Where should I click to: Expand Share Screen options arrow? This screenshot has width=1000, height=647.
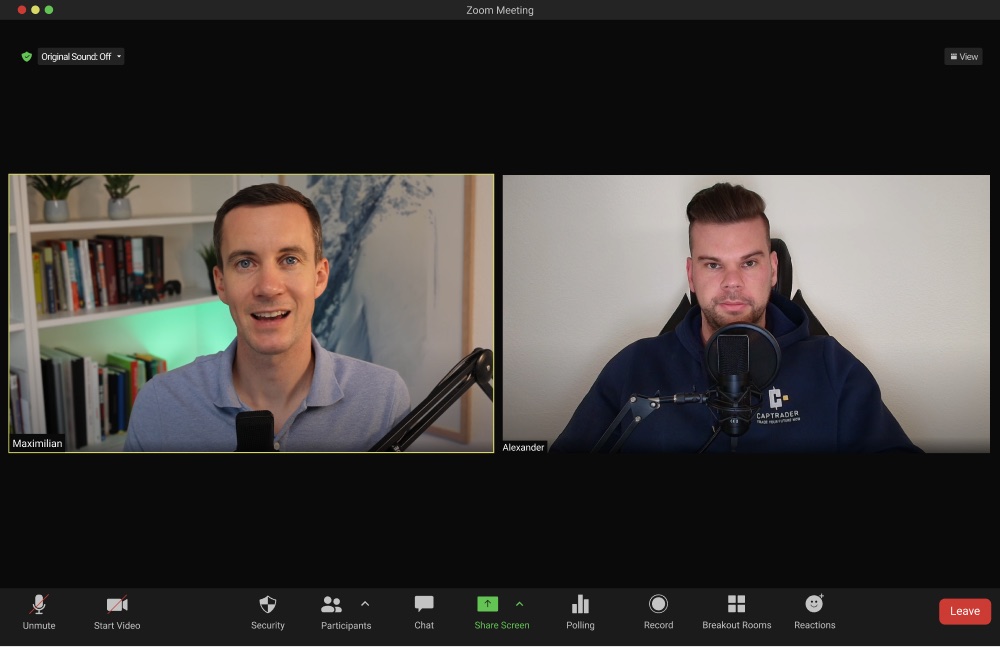[519, 604]
